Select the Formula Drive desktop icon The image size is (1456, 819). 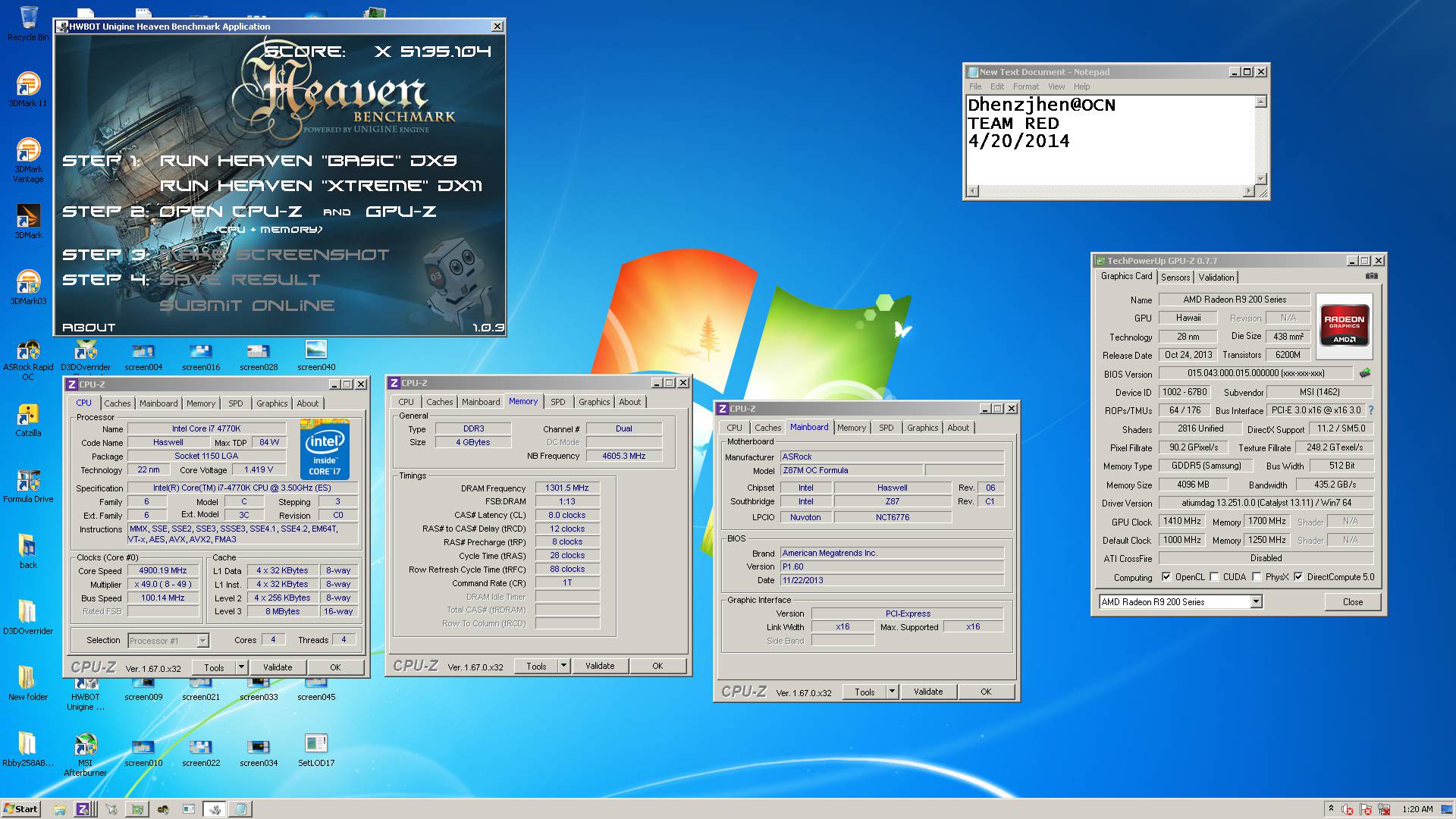(x=28, y=485)
